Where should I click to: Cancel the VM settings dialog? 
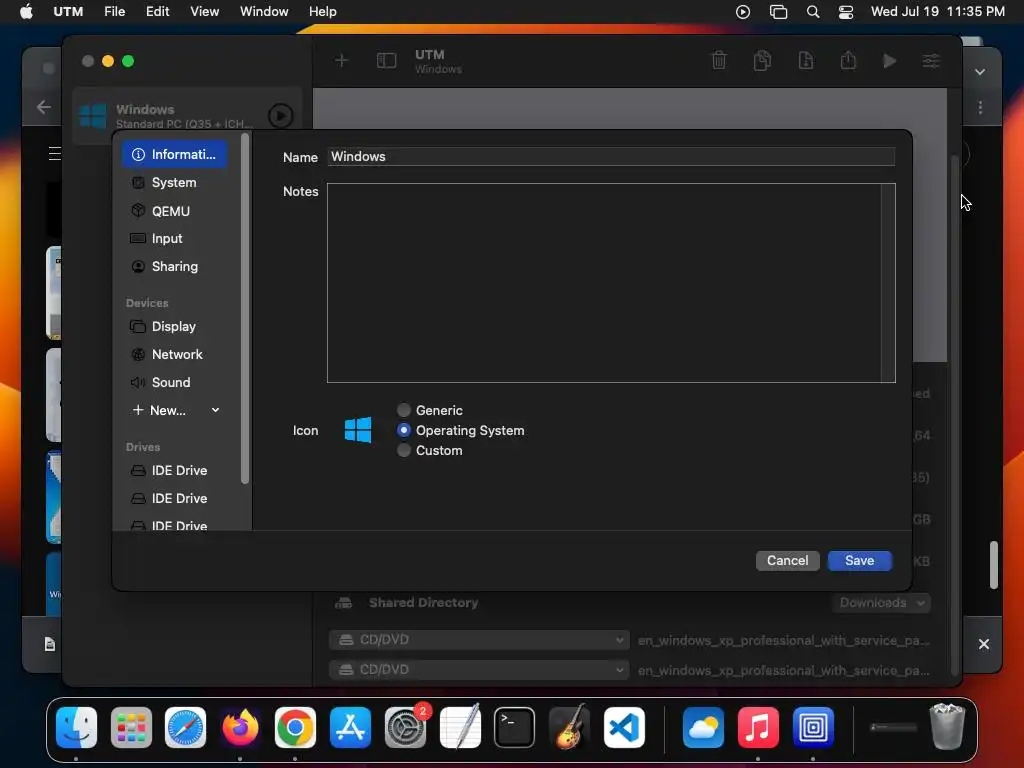[788, 561]
